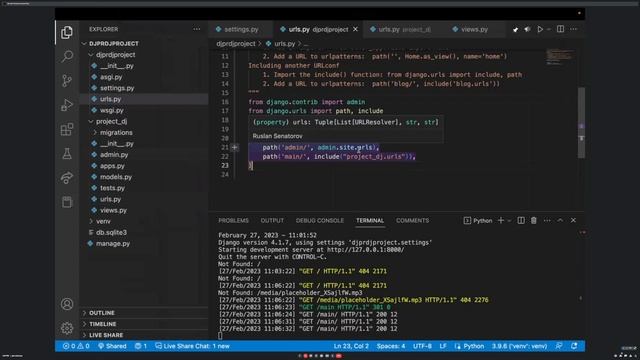Switch to urls.py project_dj tab

[x=404, y=29]
